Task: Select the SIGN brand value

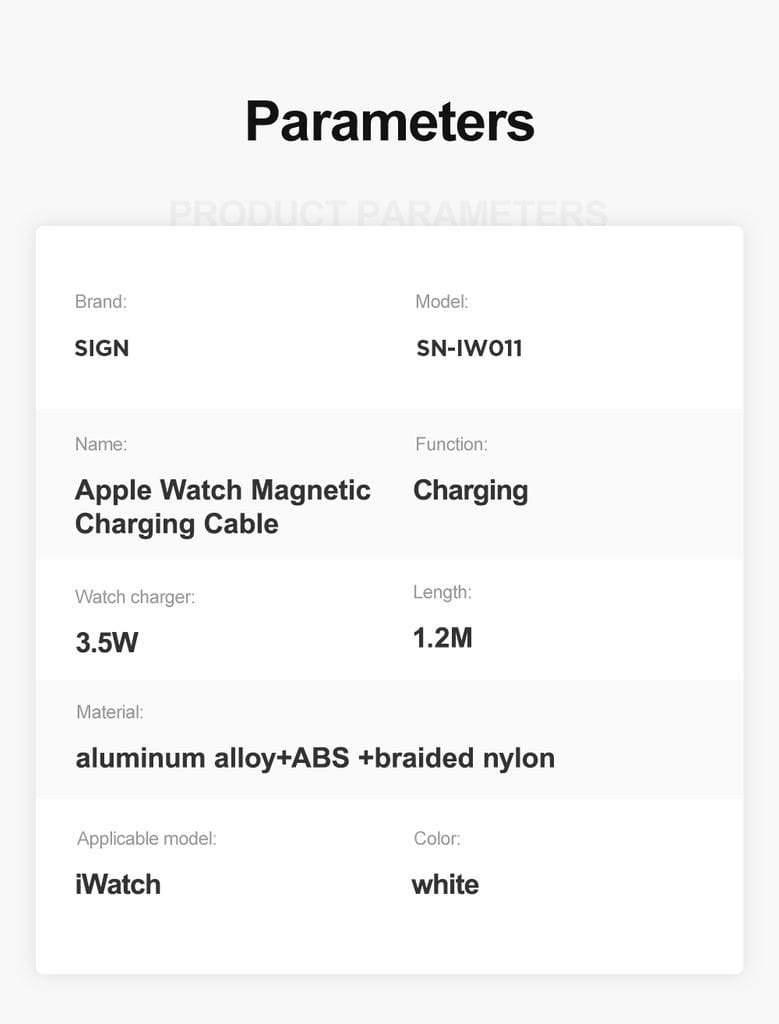Action: tap(102, 348)
